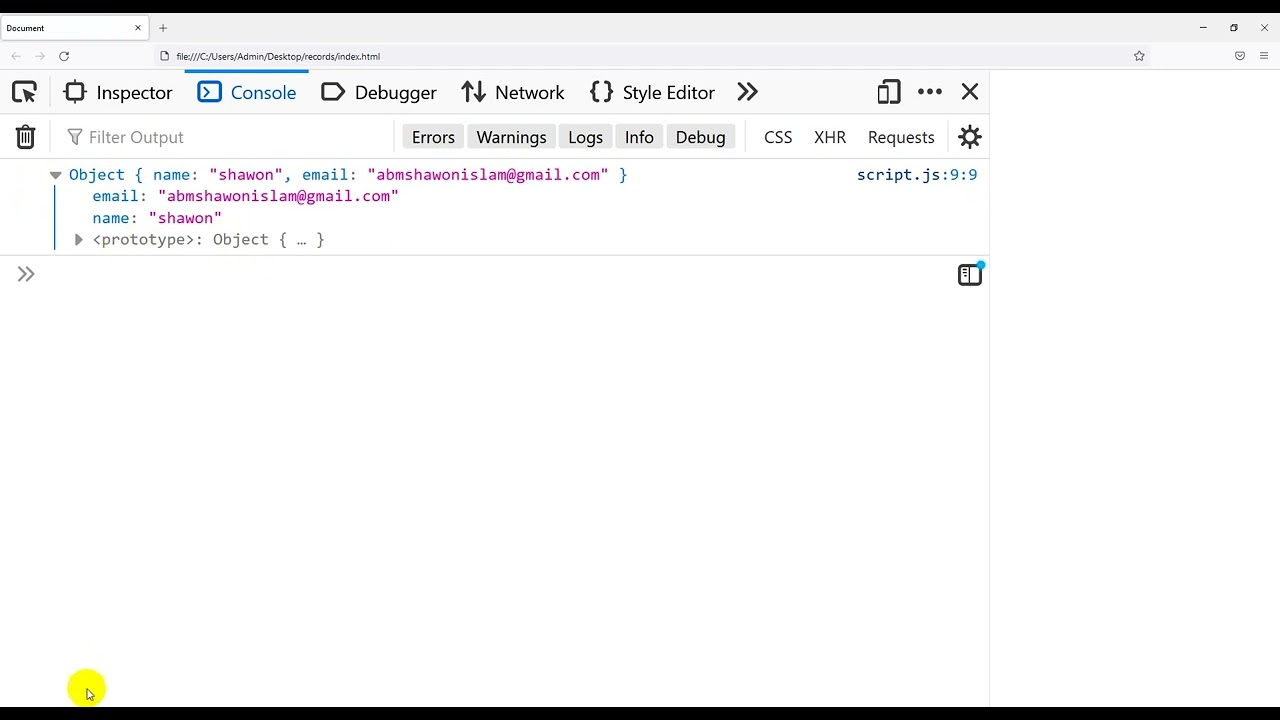Open script.js:9:9 source link
1280x720 pixels.
pyautogui.click(x=917, y=175)
